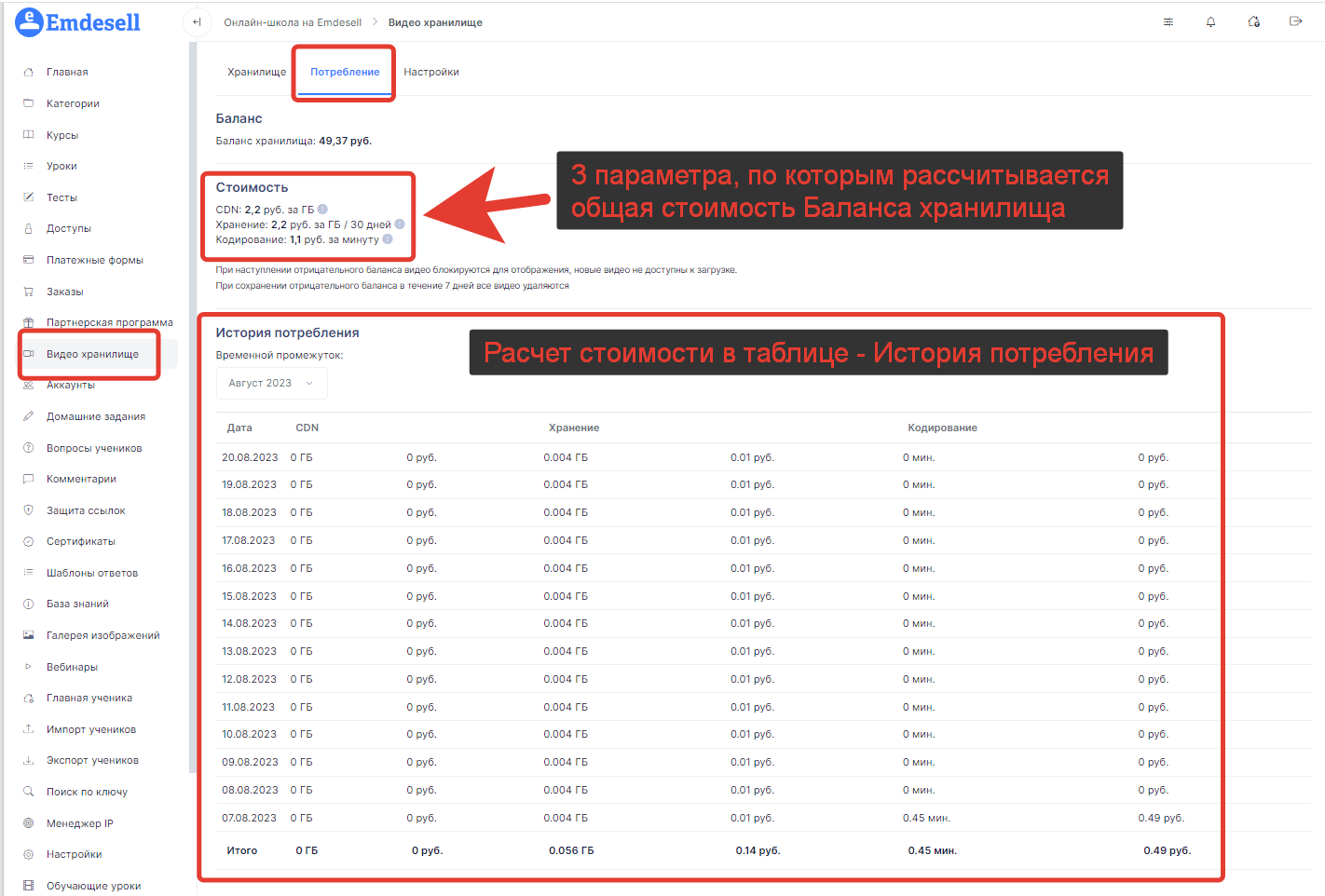
Task: Click the Итого total storage 0.056 ГБ
Action: tap(571, 850)
